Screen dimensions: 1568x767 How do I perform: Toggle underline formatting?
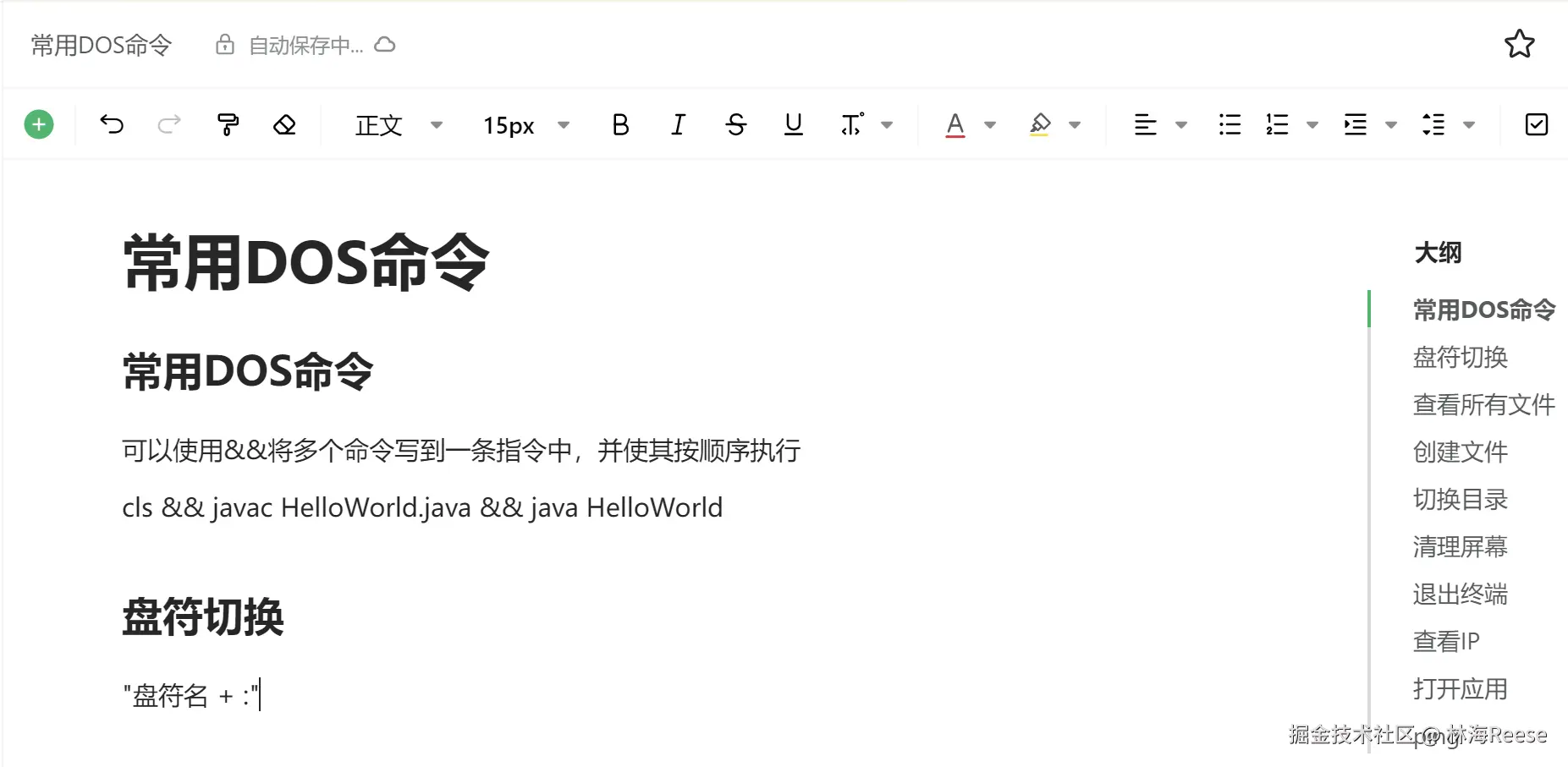click(x=793, y=125)
